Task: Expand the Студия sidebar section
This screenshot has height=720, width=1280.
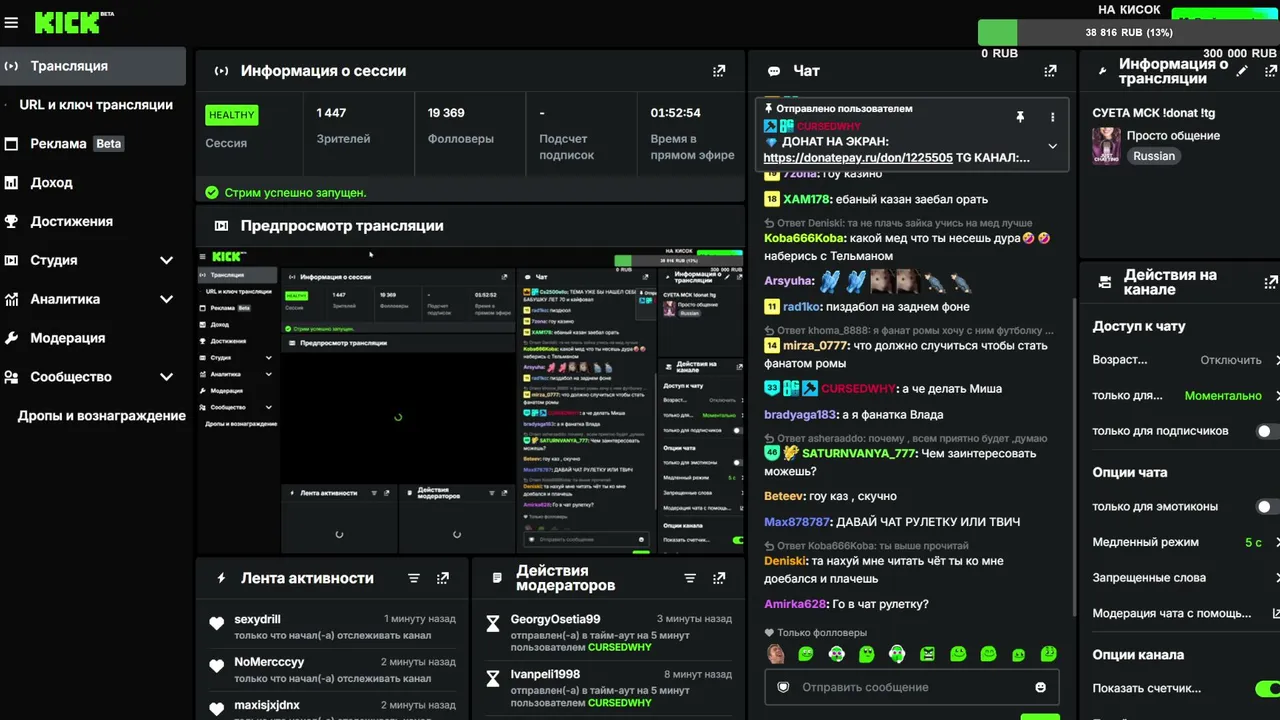Action: [x=166, y=260]
